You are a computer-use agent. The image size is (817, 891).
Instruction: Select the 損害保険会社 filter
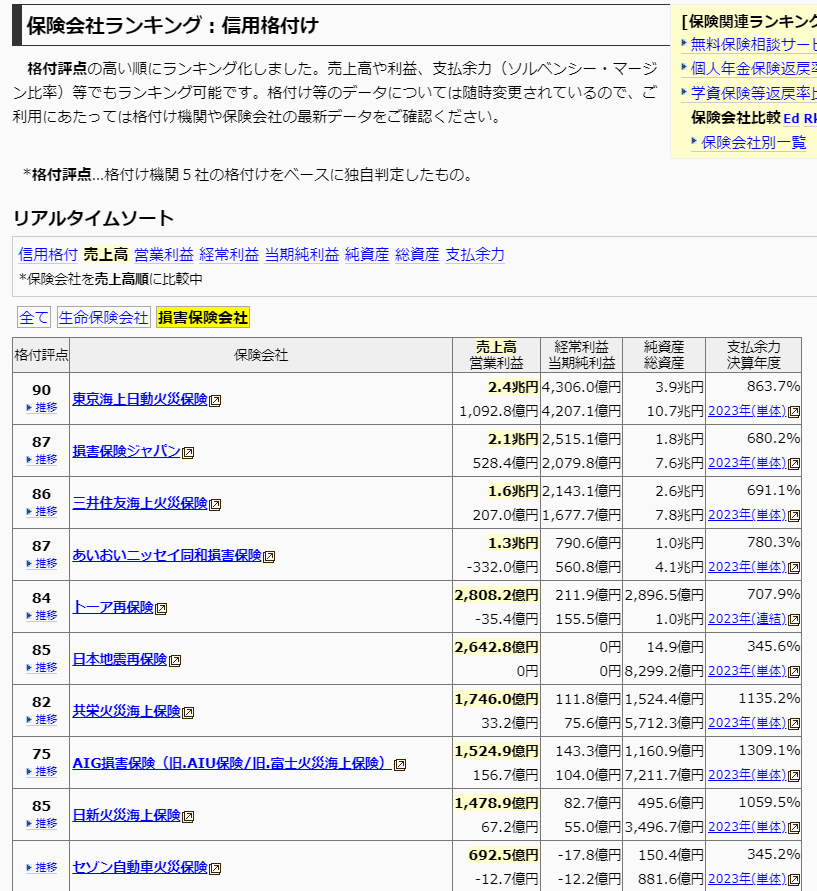(x=203, y=317)
